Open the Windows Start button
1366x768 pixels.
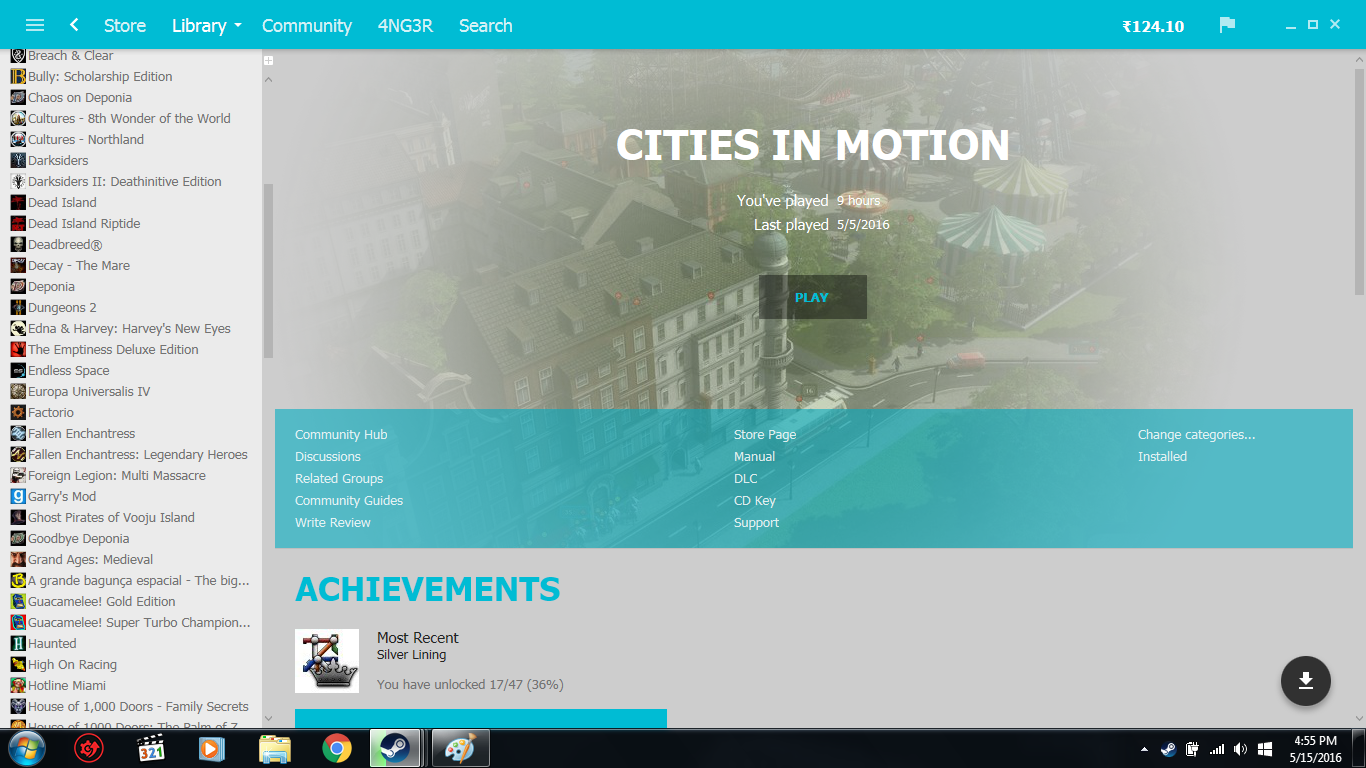(27, 748)
